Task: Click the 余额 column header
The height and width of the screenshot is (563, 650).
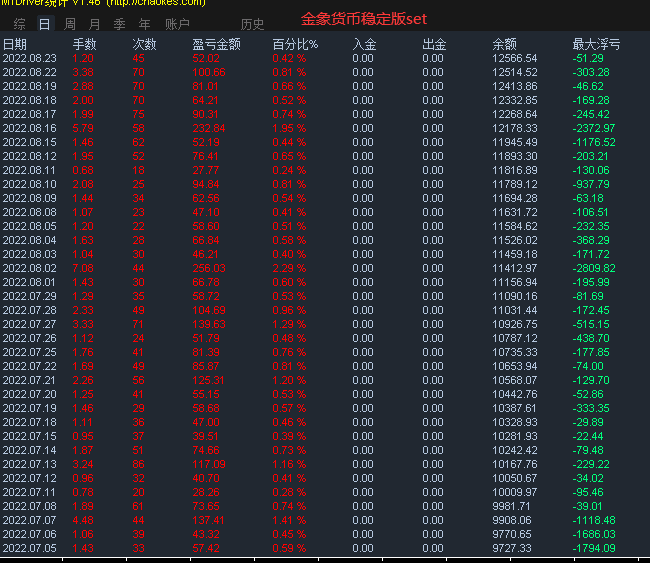Action: pyautogui.click(x=504, y=44)
